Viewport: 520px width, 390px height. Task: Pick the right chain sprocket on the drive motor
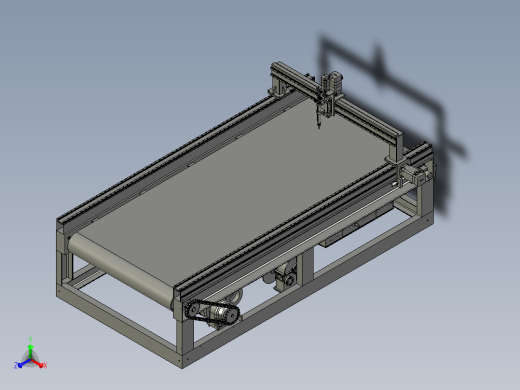click(x=233, y=314)
